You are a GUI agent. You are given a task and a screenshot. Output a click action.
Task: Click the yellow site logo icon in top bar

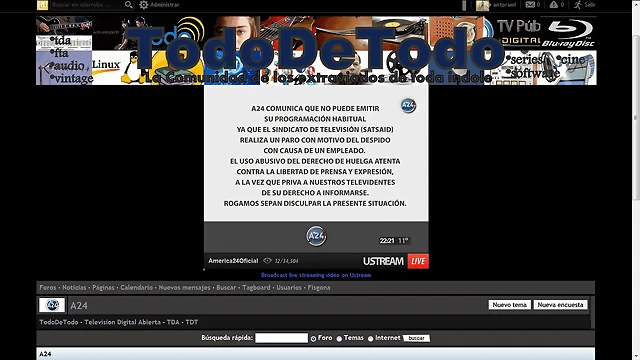point(42,5)
